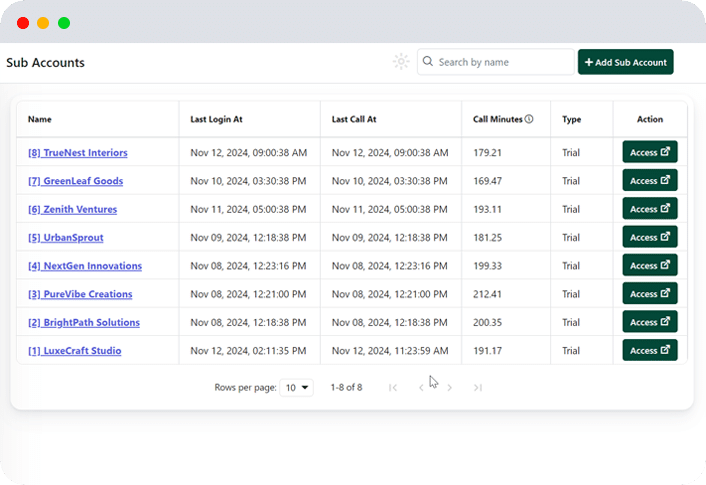Viewport: 706px width, 485px height.
Task: Click the Search by name field
Action: click(496, 62)
